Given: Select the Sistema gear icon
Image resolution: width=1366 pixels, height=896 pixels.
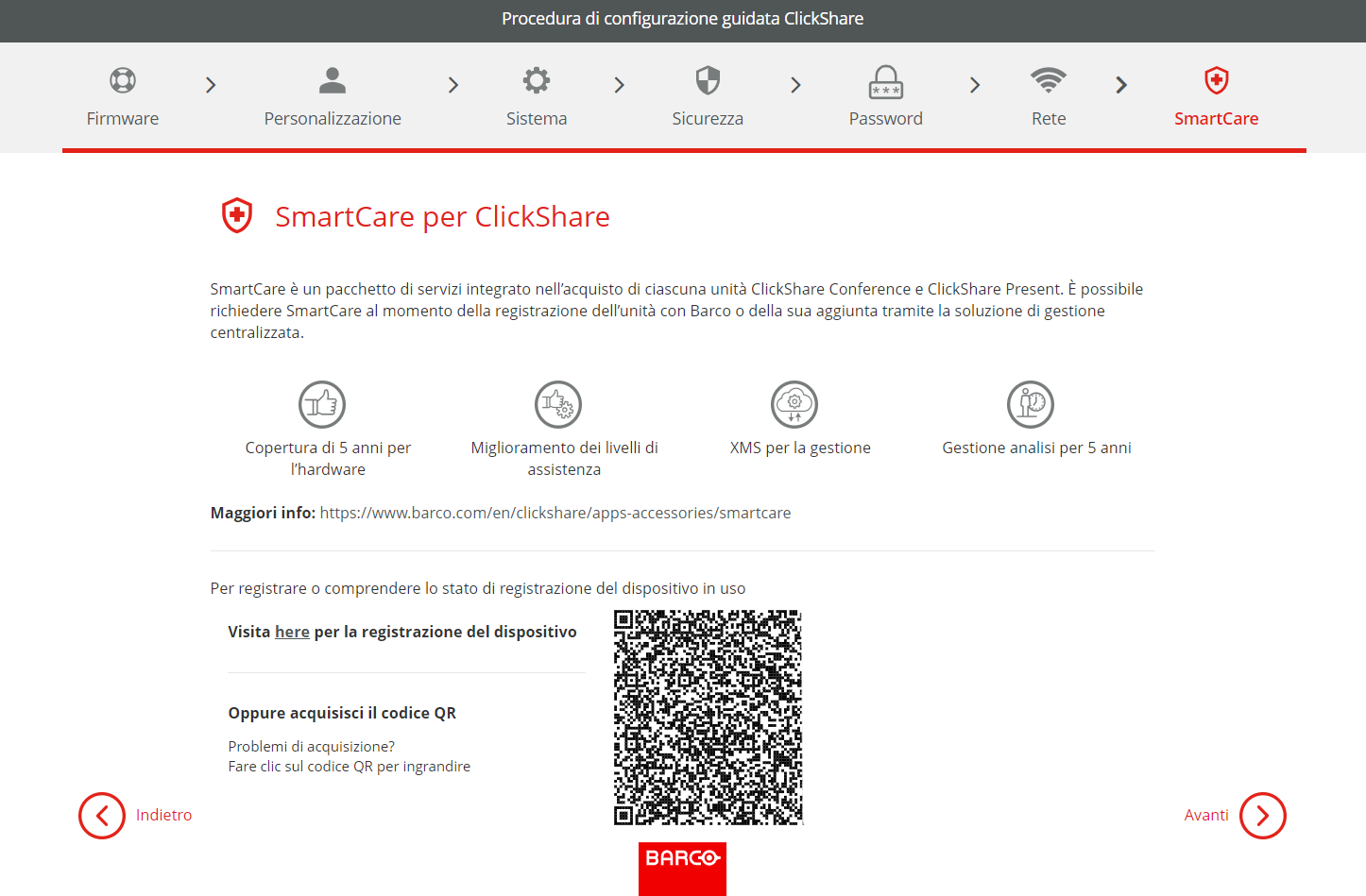Looking at the screenshot, I should coord(537,80).
